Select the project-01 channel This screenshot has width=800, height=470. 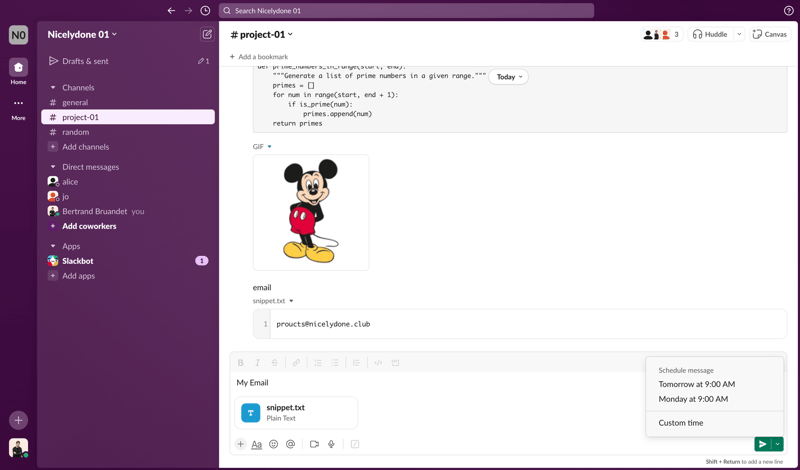point(128,117)
